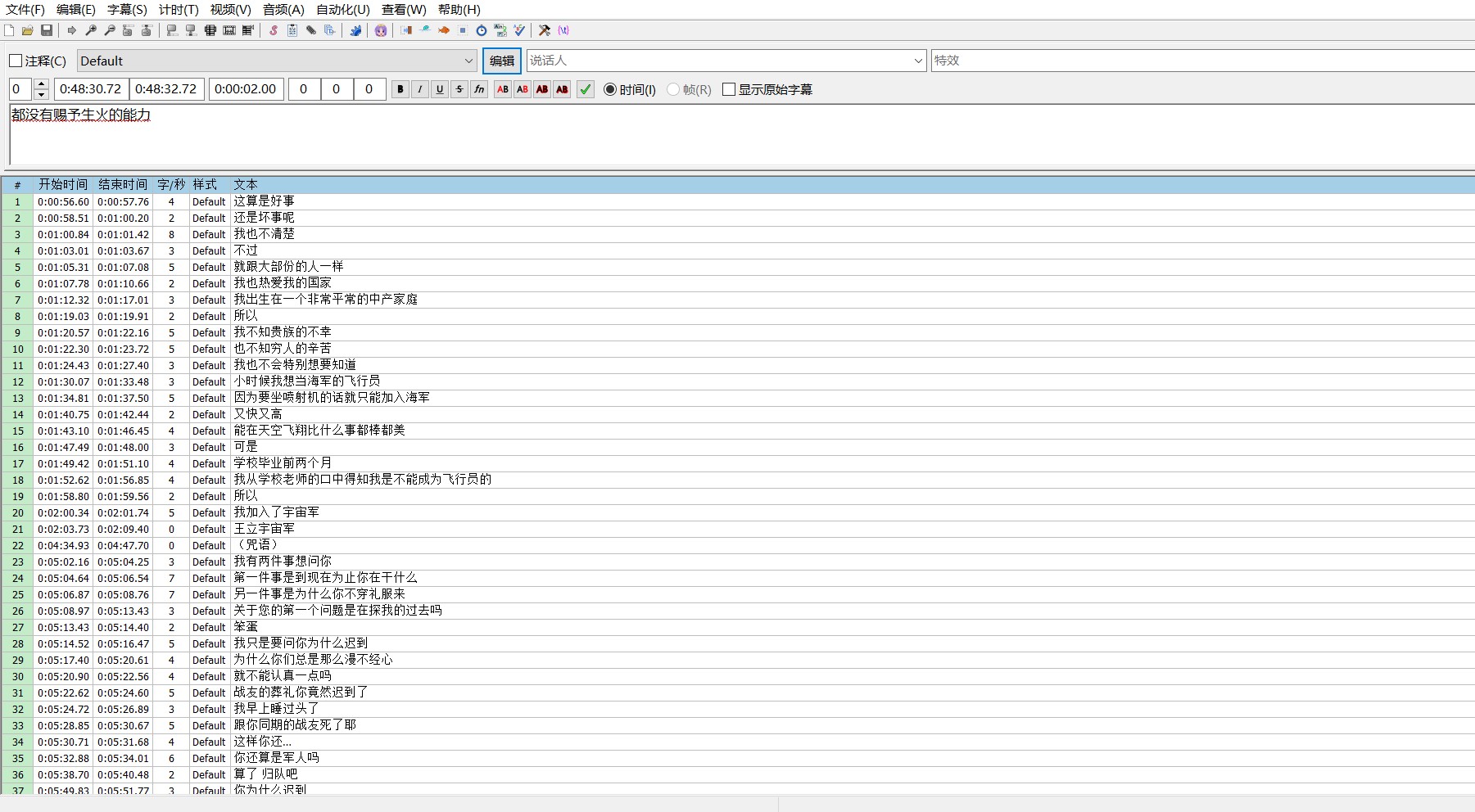Create a new subtitle file
This screenshot has width=1475, height=812.
[9, 30]
